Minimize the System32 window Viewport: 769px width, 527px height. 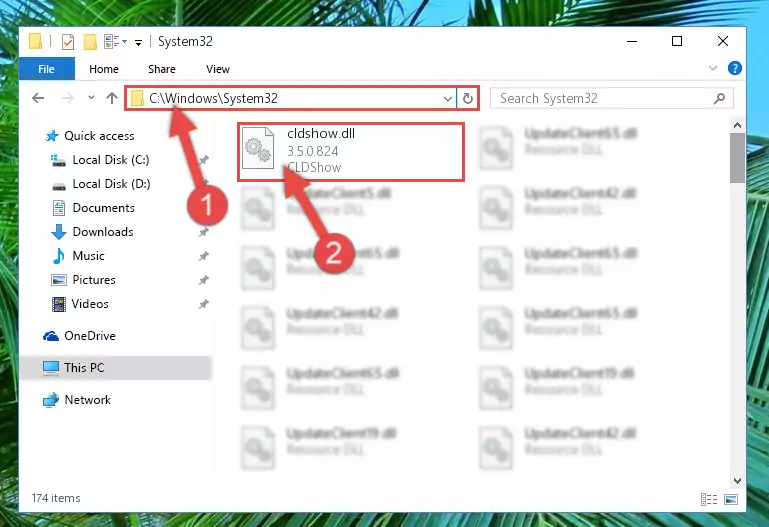coord(632,42)
